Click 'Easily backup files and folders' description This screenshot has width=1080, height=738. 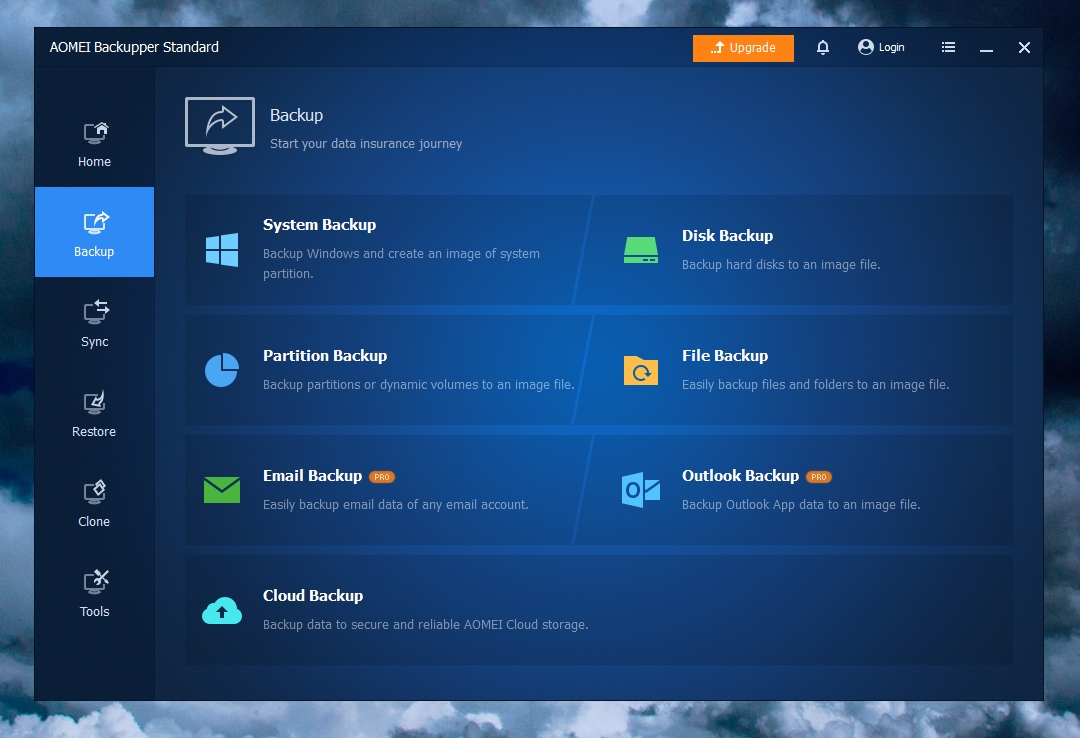pos(816,385)
